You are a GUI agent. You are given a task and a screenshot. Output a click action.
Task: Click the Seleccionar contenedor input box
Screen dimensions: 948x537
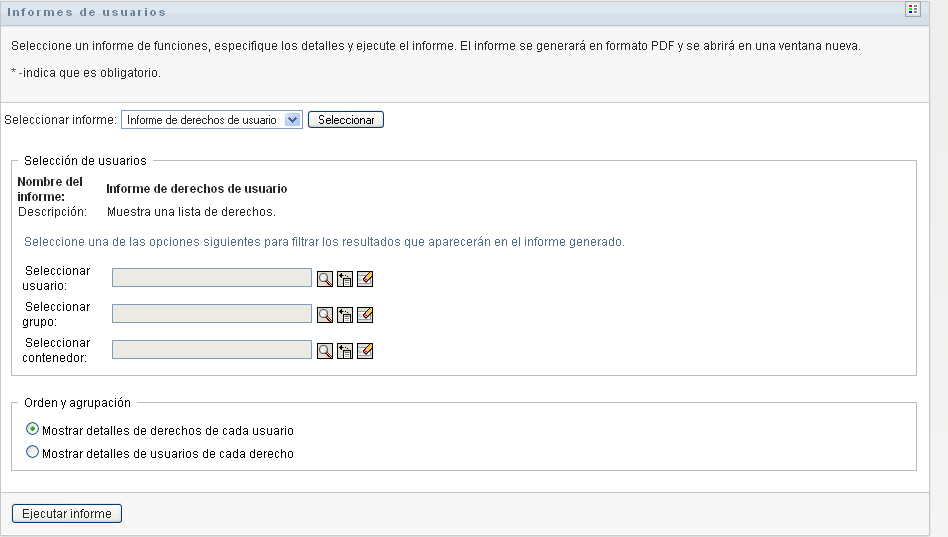point(212,350)
